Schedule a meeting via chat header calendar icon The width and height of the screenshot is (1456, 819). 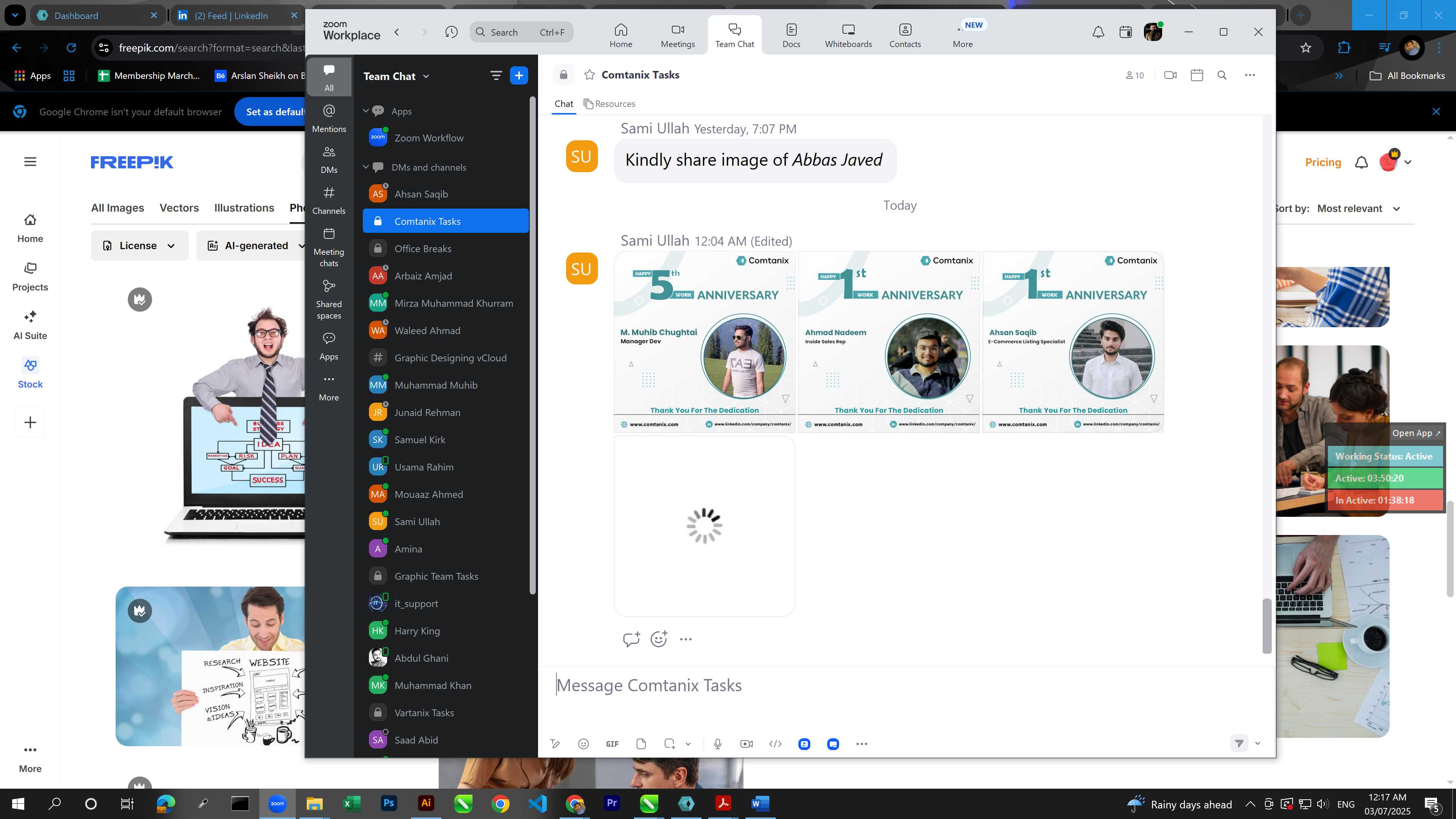[1197, 75]
